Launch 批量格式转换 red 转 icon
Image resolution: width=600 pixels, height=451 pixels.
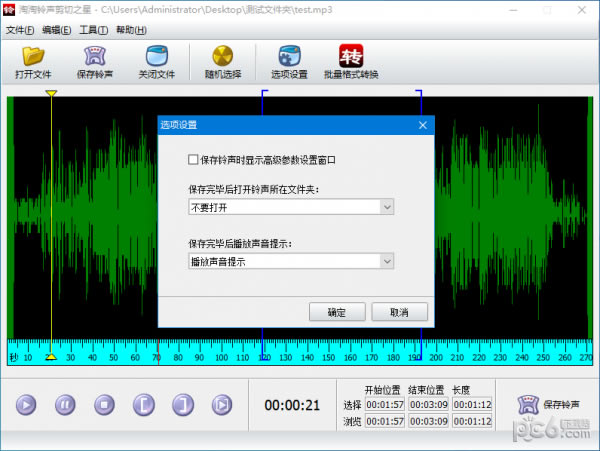tap(351, 56)
